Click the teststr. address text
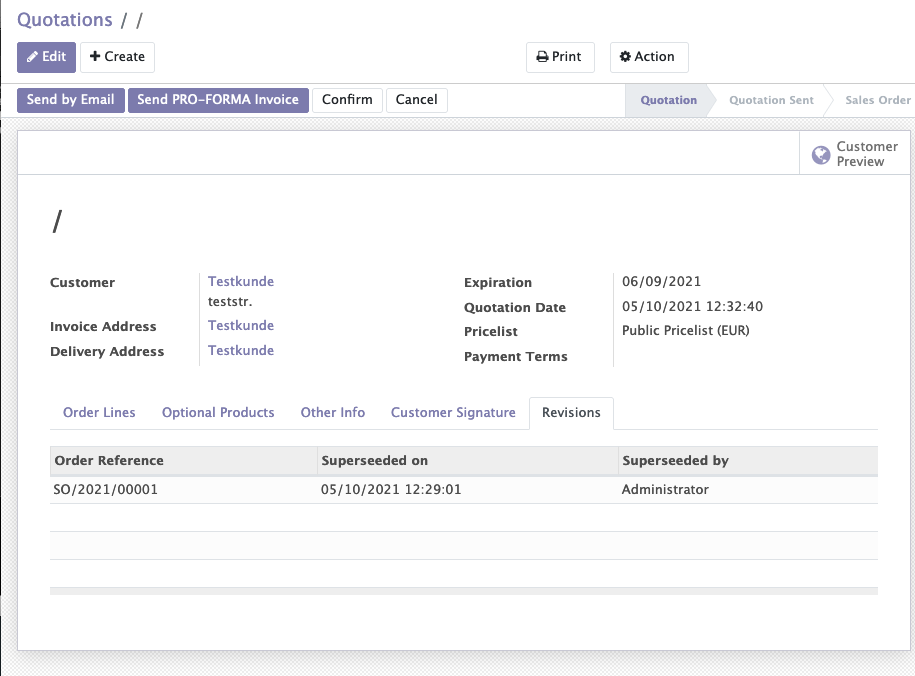915x676 pixels. [x=230, y=302]
